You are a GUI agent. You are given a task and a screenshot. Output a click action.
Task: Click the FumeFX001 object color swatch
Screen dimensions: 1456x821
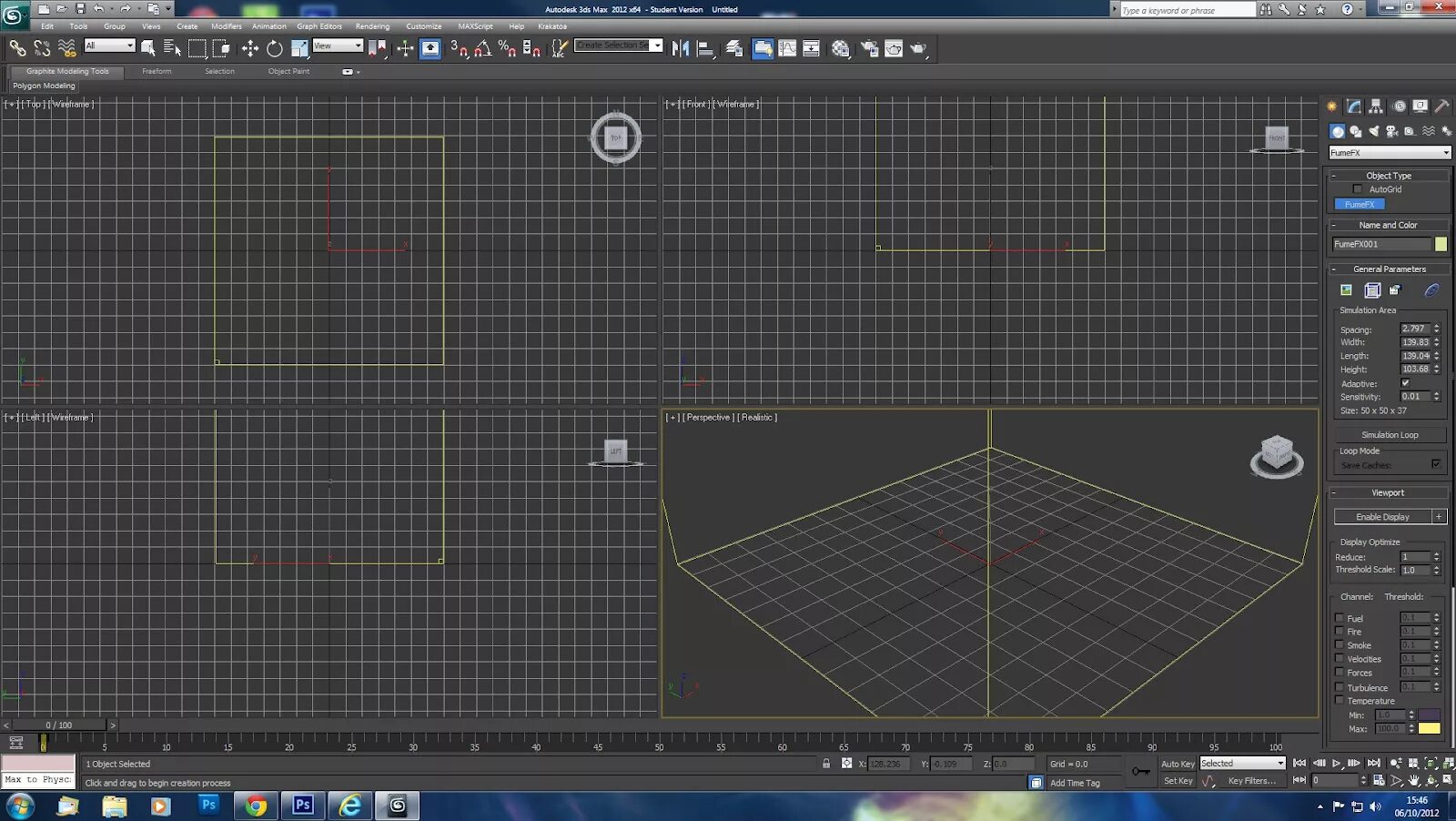(x=1441, y=244)
